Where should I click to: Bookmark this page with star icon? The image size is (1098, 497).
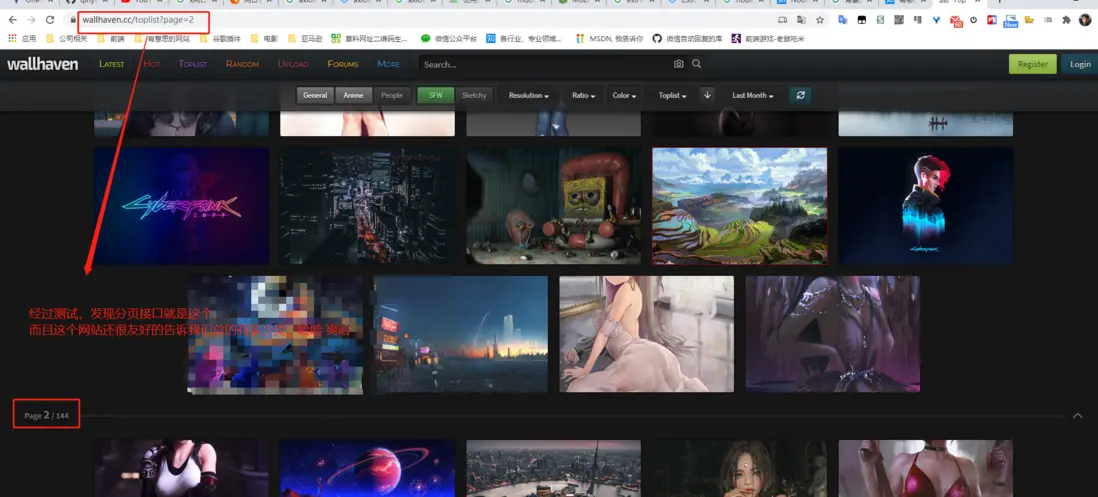point(820,20)
